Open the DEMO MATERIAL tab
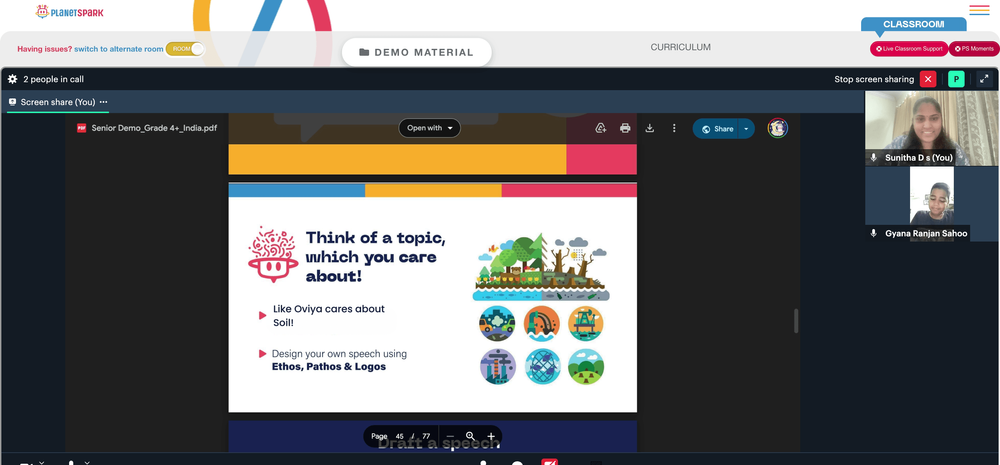The height and width of the screenshot is (465, 1000). pyautogui.click(x=416, y=52)
